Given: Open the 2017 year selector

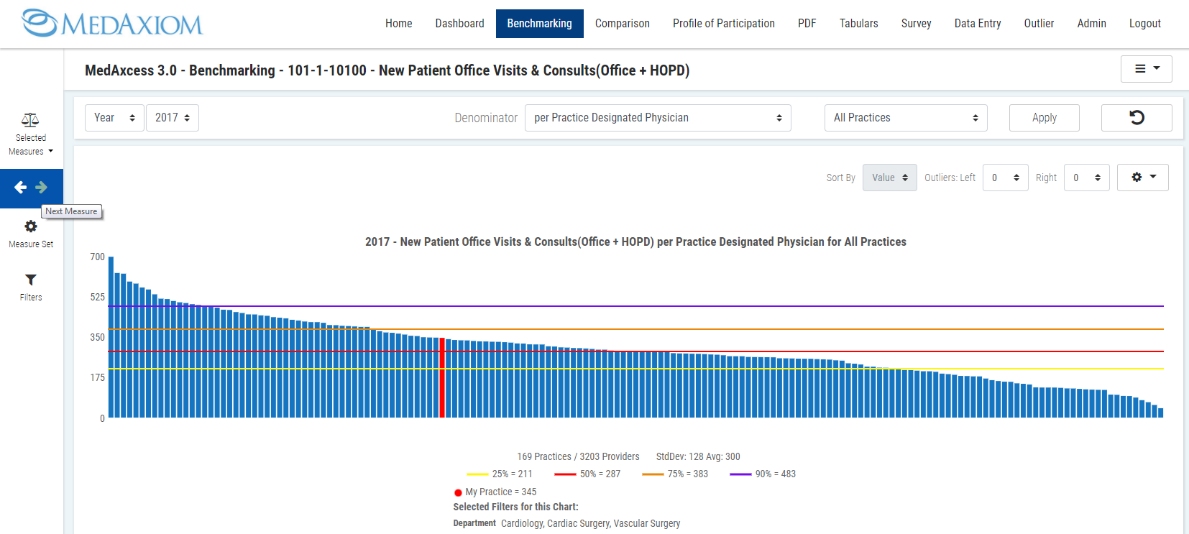Looking at the screenshot, I should pos(172,118).
